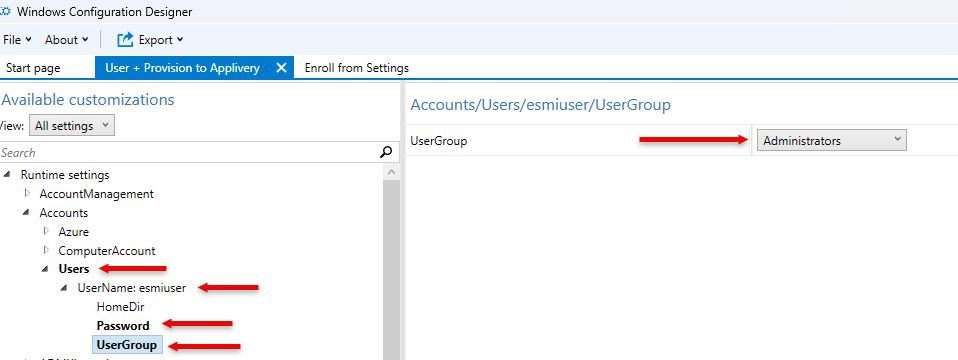Switch to the Start page tab

(x=33, y=68)
